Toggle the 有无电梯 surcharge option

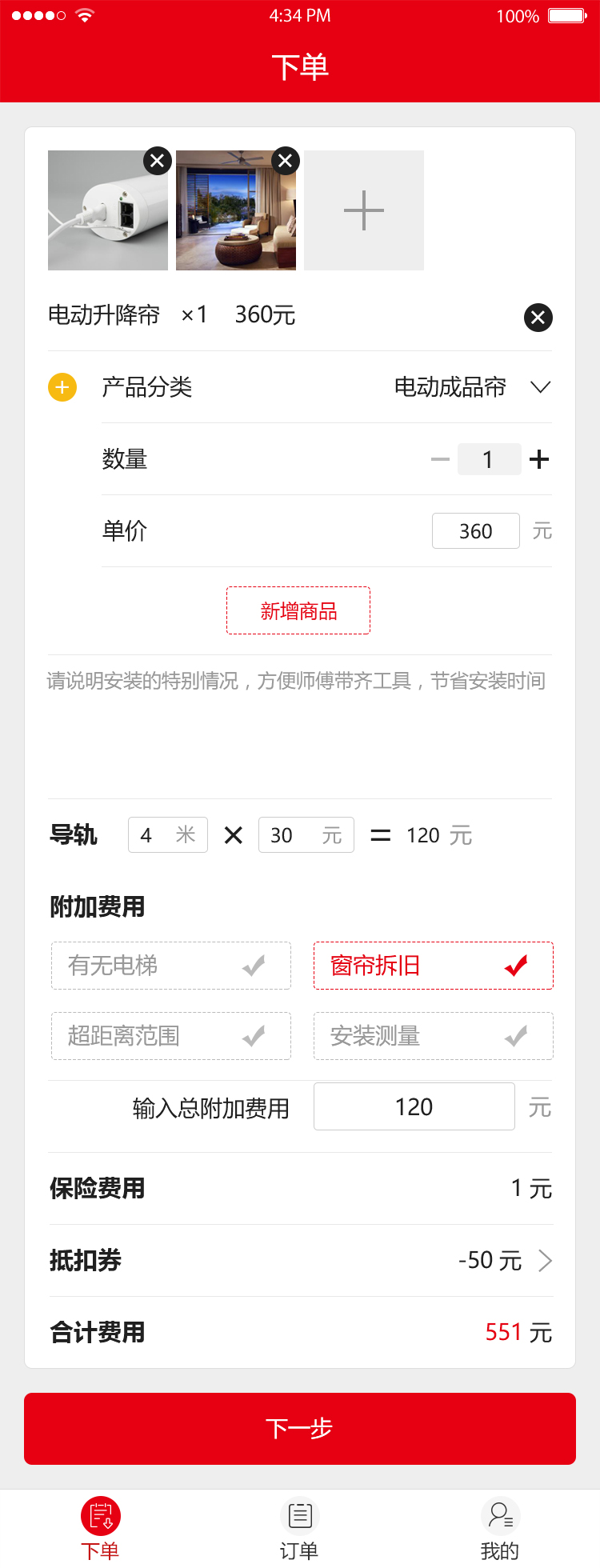pyautogui.click(x=171, y=966)
